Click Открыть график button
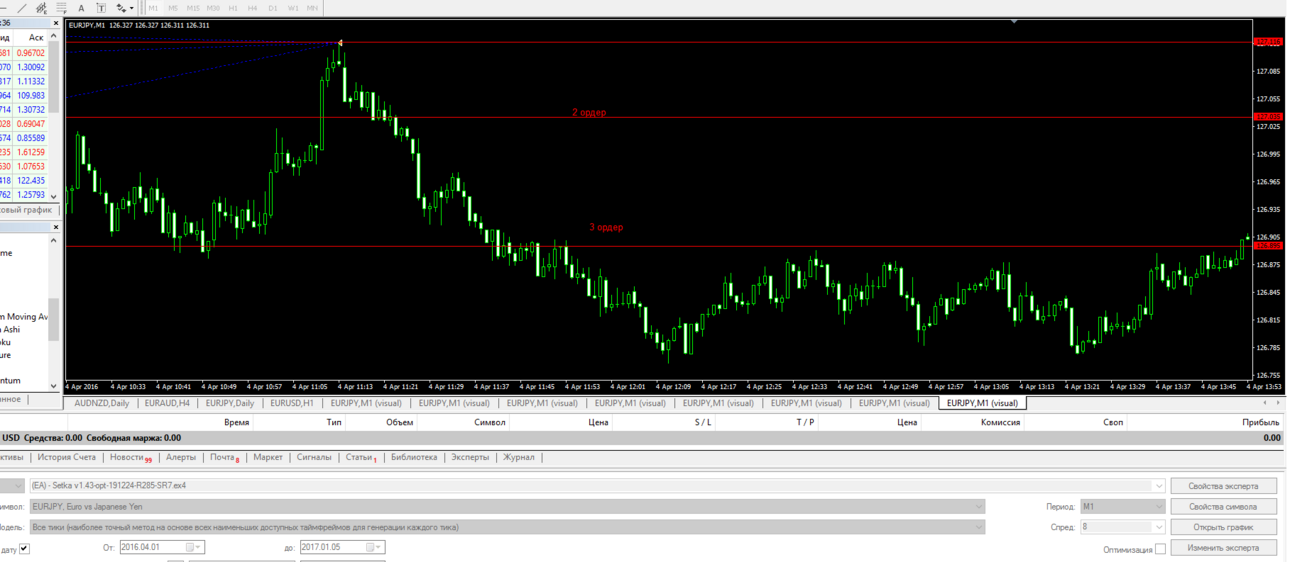 (x=1223, y=527)
